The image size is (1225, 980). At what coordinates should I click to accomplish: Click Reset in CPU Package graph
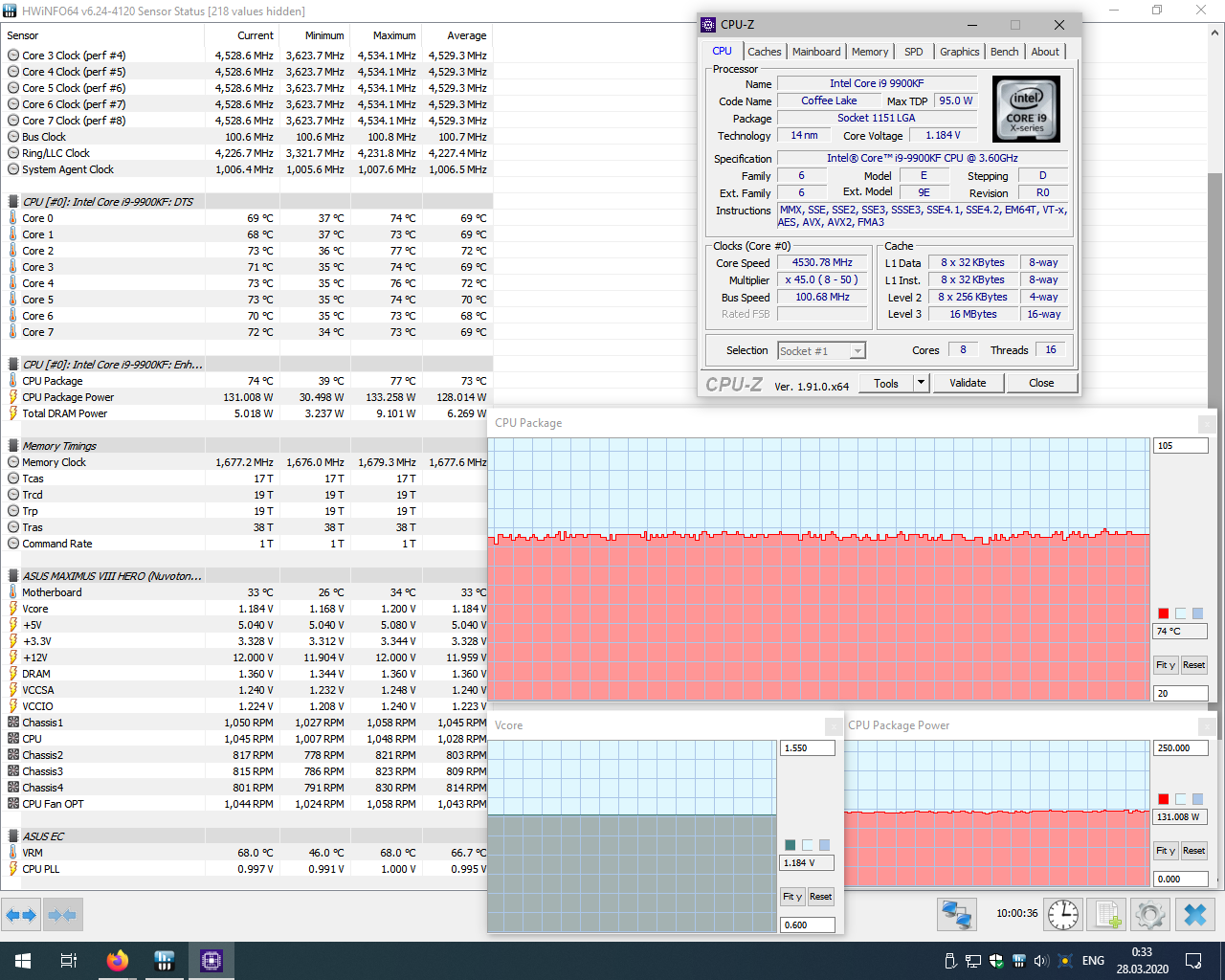click(1193, 665)
